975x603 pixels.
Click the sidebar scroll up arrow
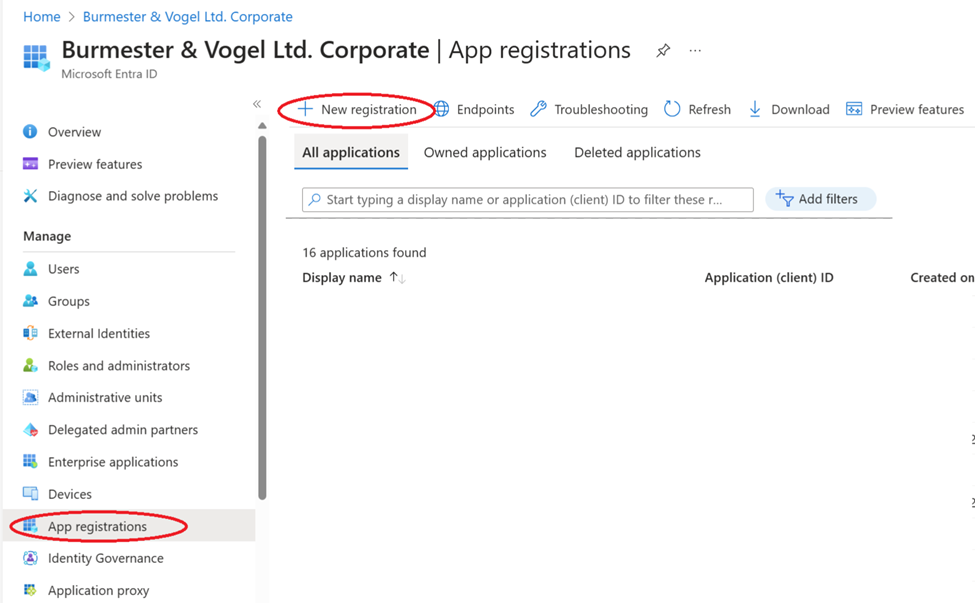(262, 126)
